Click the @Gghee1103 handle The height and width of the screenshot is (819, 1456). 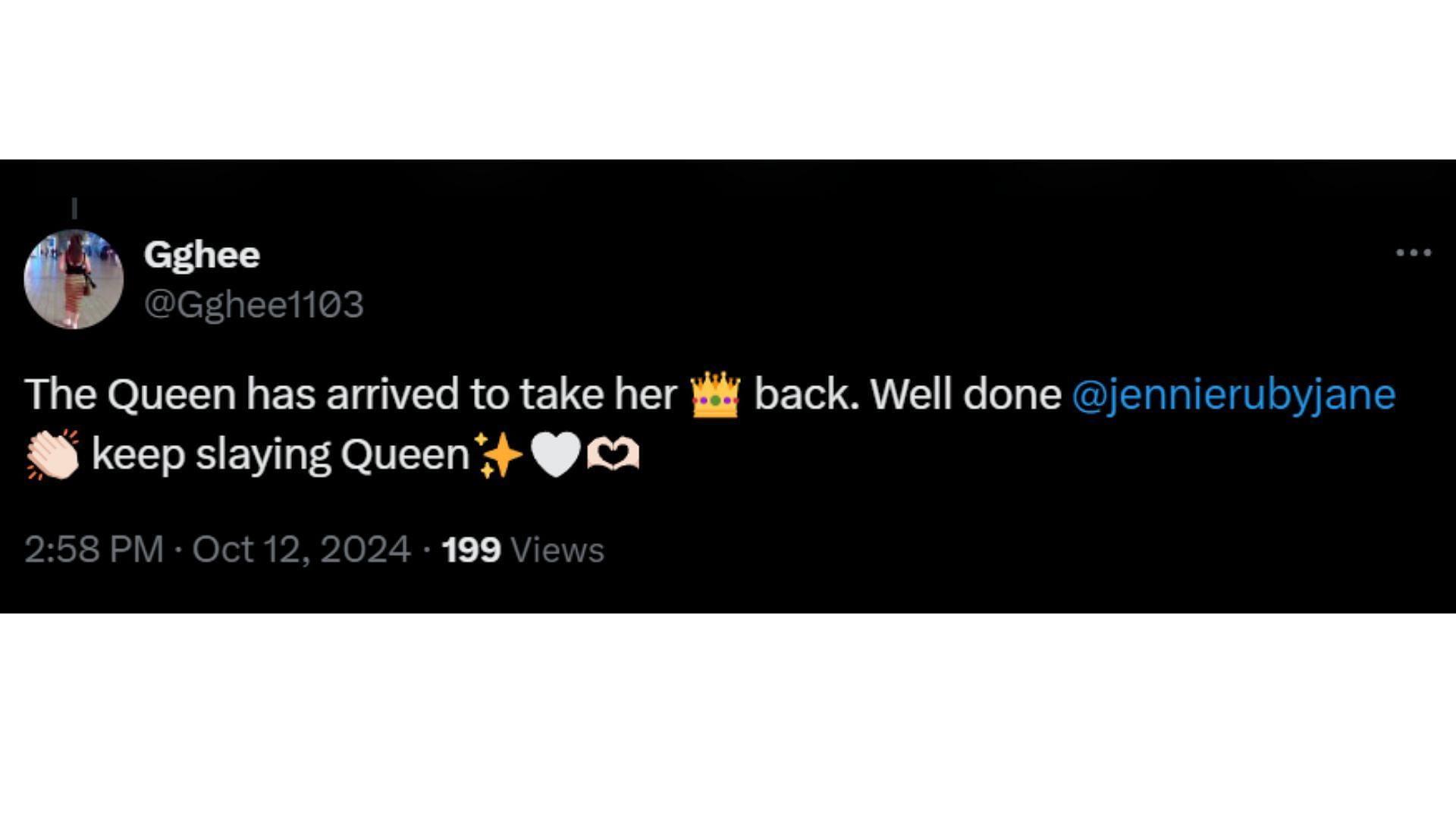pyautogui.click(x=254, y=305)
